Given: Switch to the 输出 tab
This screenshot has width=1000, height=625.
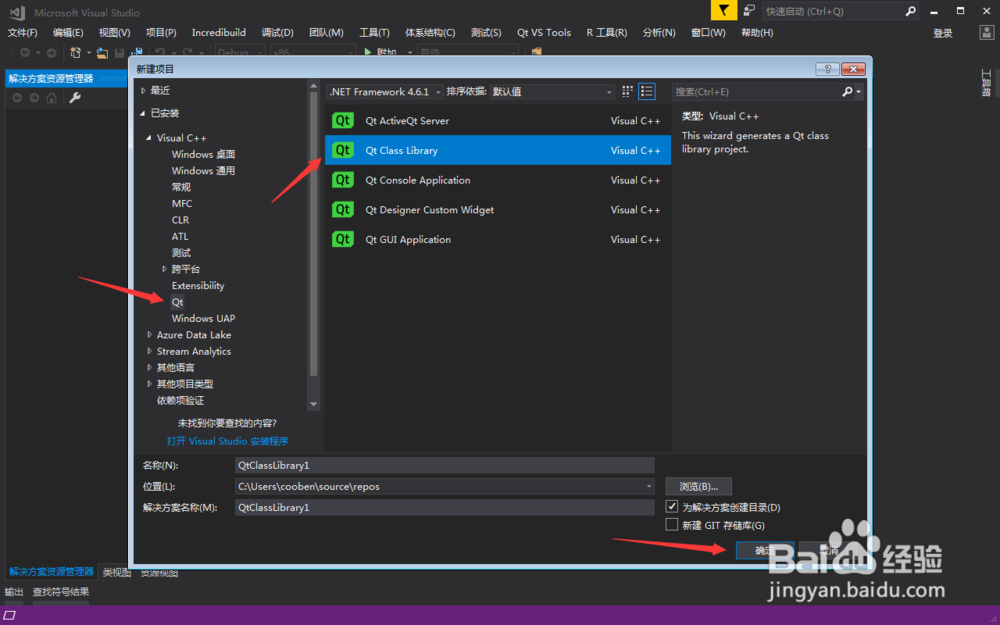Looking at the screenshot, I should [14, 592].
